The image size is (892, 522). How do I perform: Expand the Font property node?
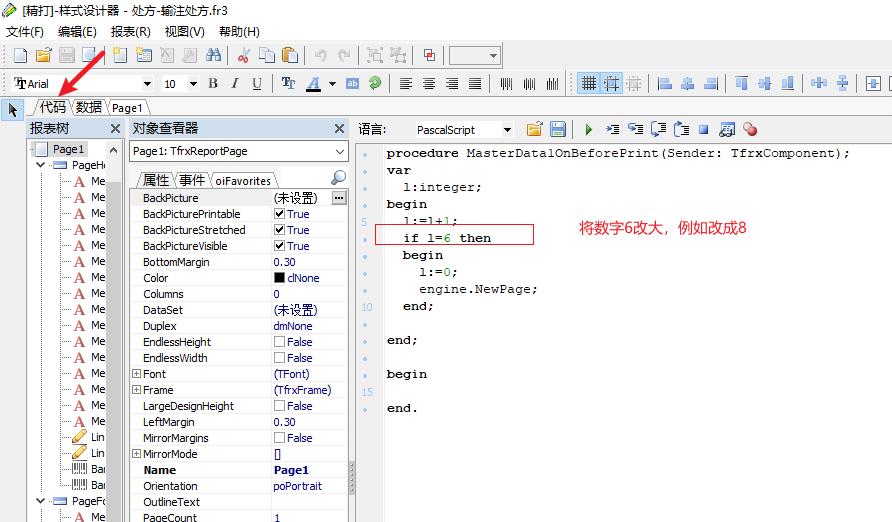(x=136, y=374)
